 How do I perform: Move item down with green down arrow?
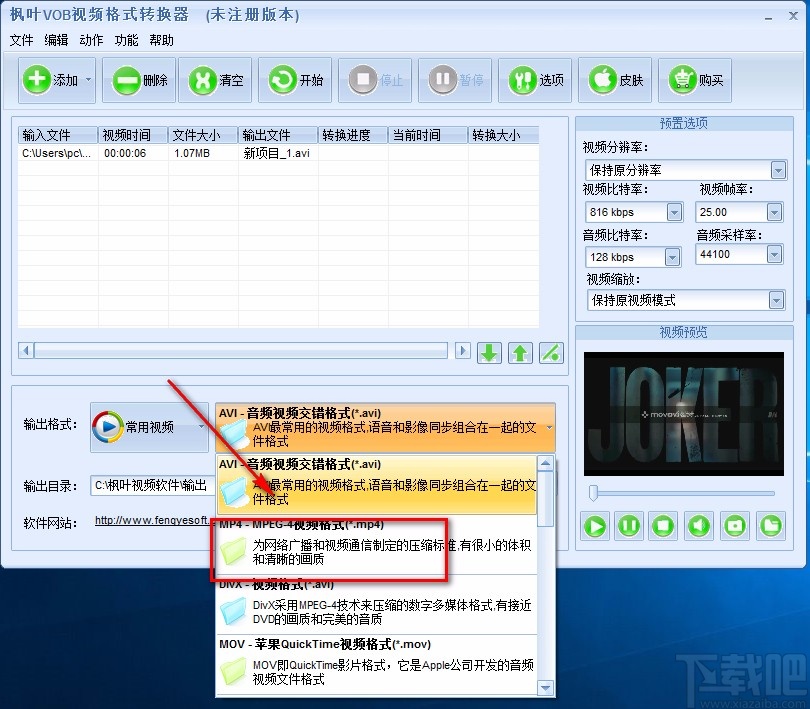[x=489, y=352]
